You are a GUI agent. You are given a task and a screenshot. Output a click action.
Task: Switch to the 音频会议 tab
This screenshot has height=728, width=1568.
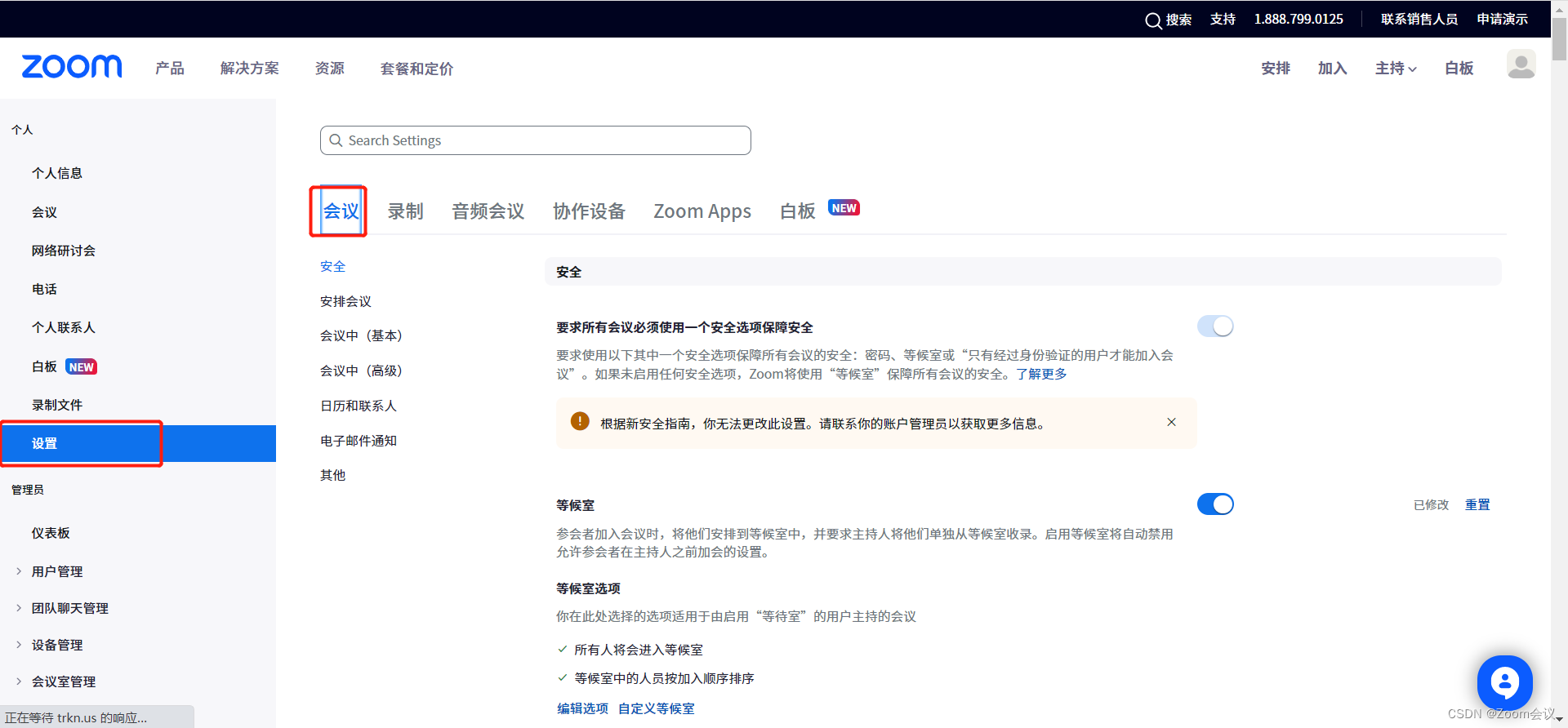pyautogui.click(x=488, y=211)
